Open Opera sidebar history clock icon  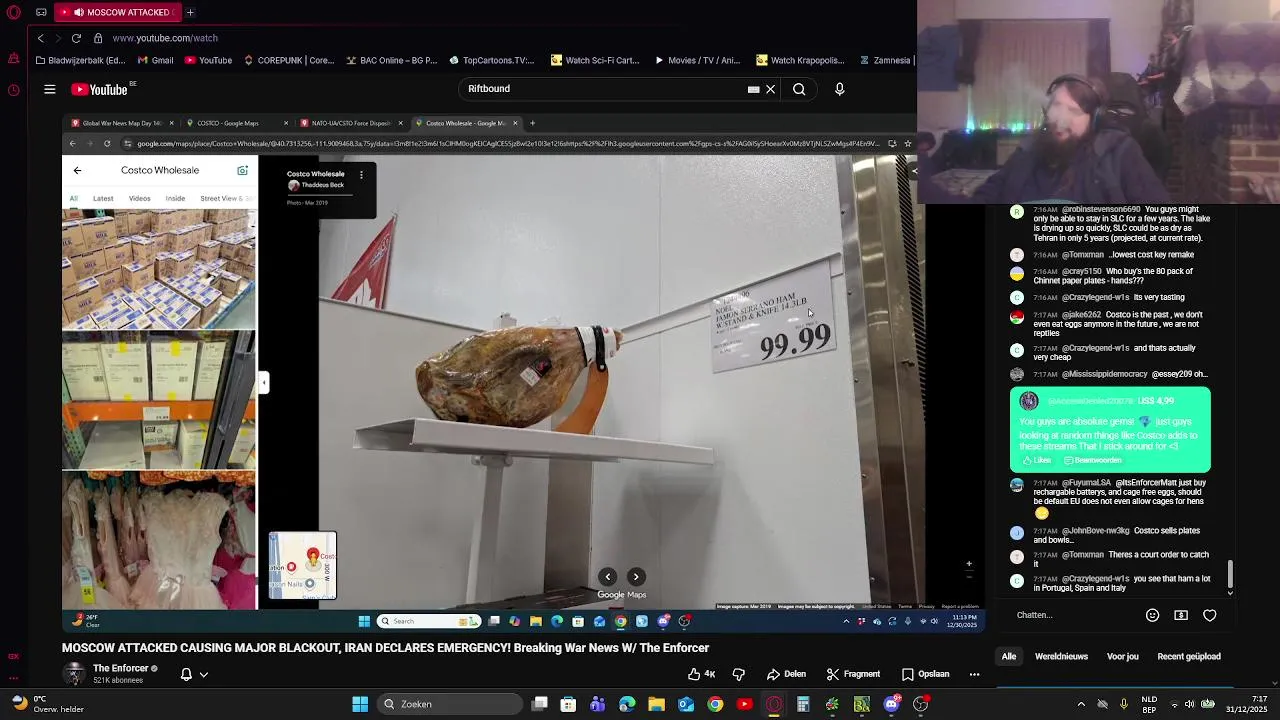click(x=14, y=90)
